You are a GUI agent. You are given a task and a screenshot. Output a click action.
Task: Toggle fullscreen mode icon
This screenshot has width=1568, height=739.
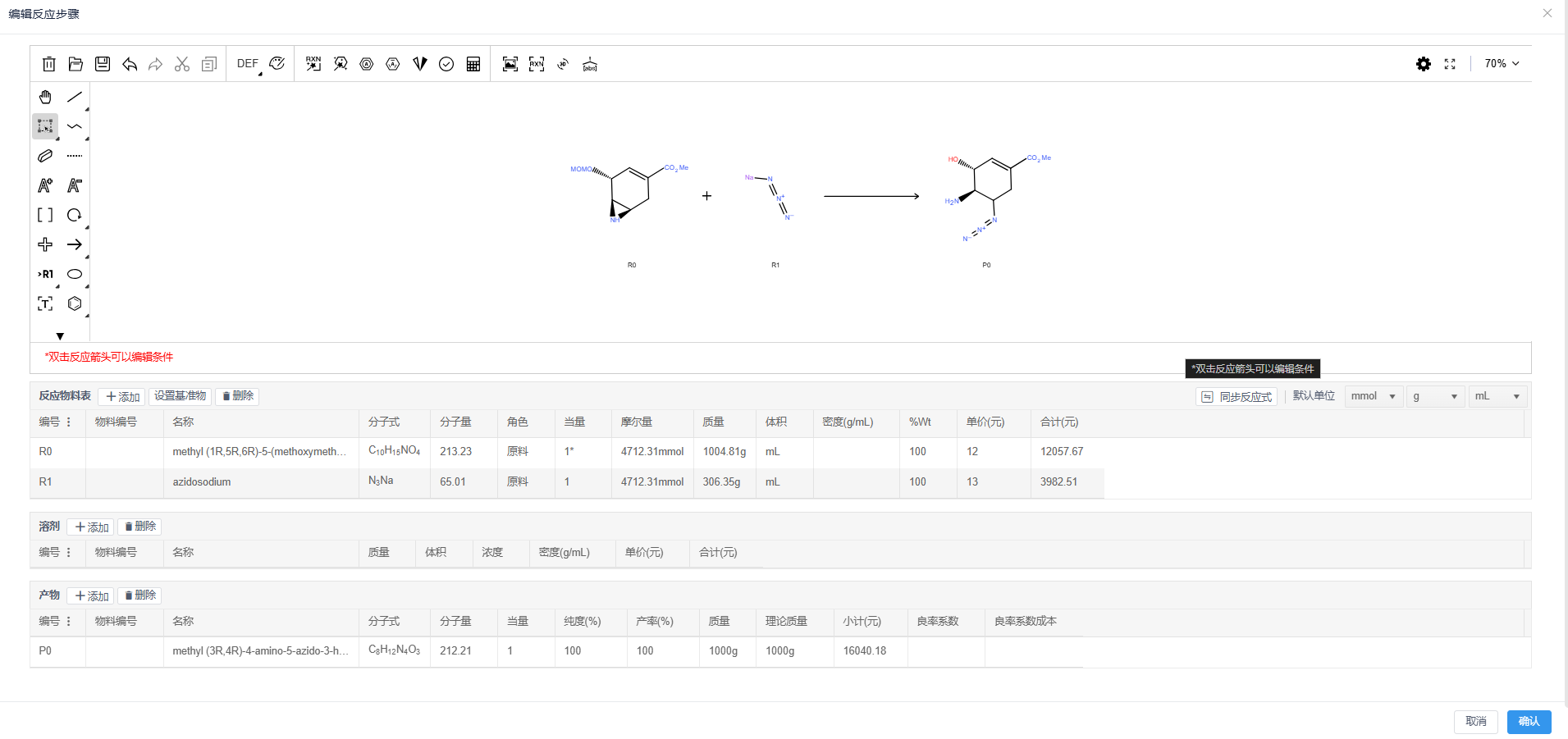coord(1450,64)
